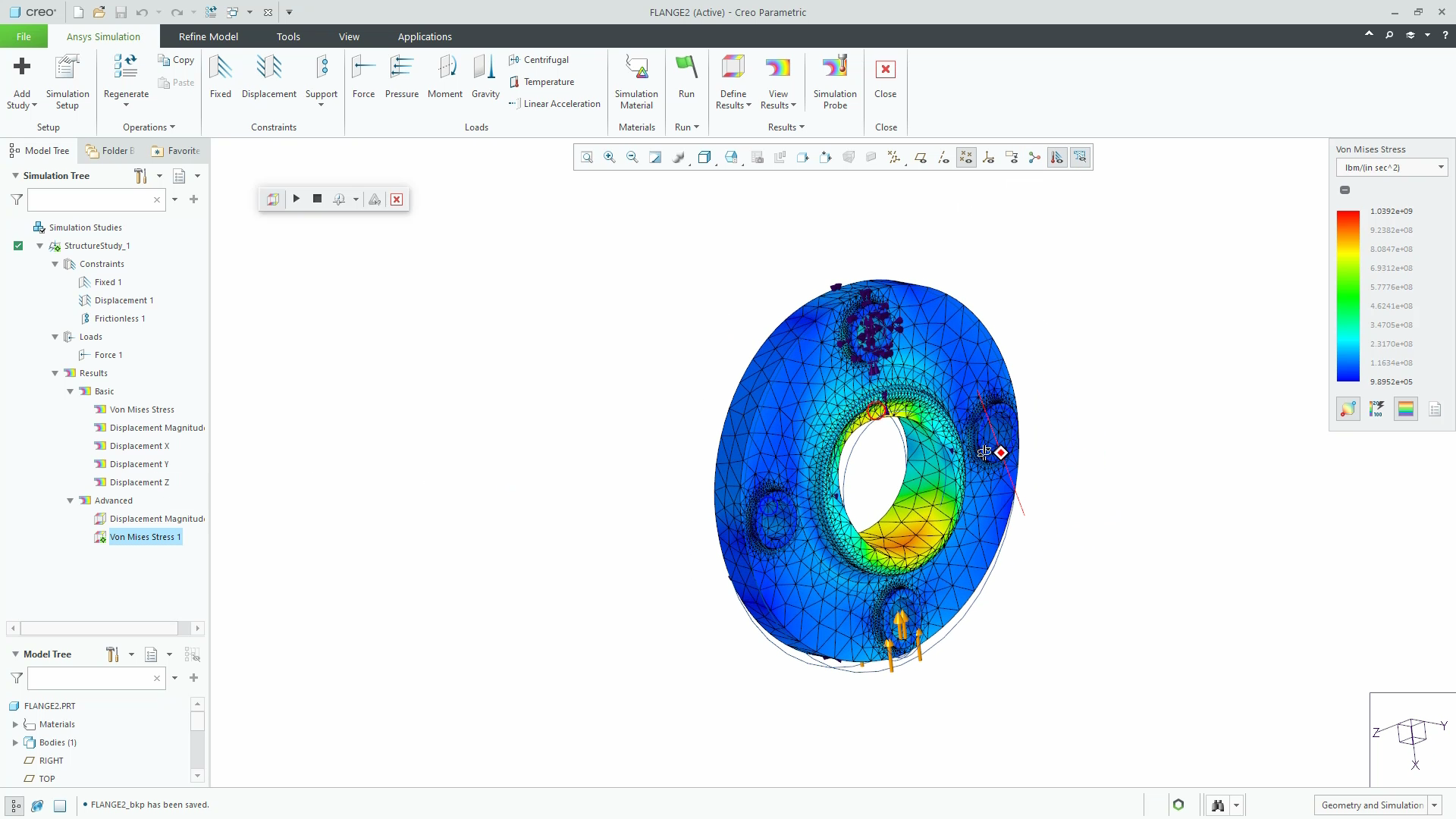Open the stress units dropdown
Image resolution: width=1456 pixels, height=819 pixels.
(x=1392, y=168)
